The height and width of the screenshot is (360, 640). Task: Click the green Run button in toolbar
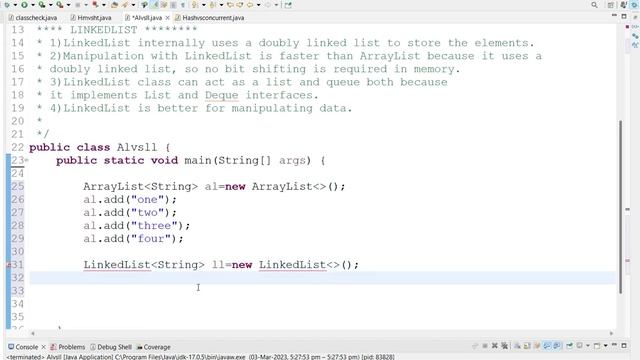[x=24, y=5]
